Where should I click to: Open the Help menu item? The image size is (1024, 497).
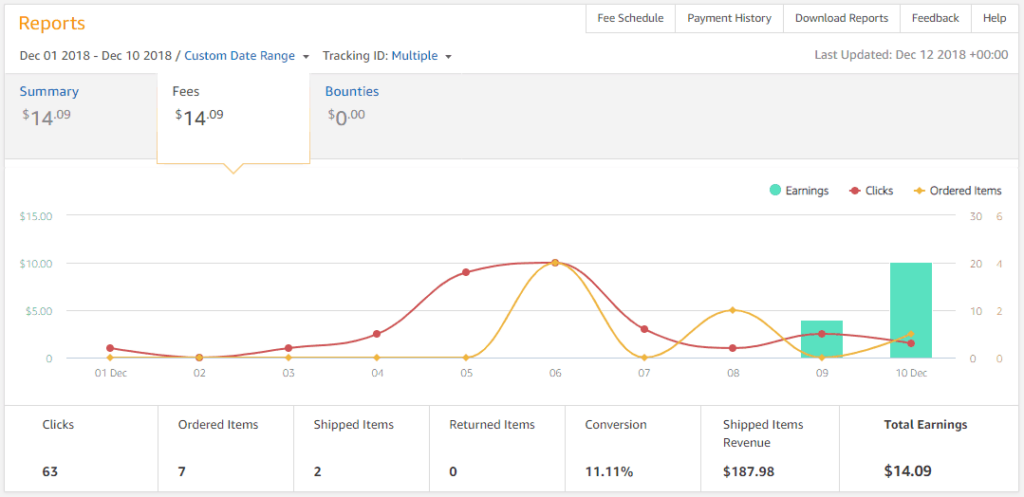pos(994,18)
